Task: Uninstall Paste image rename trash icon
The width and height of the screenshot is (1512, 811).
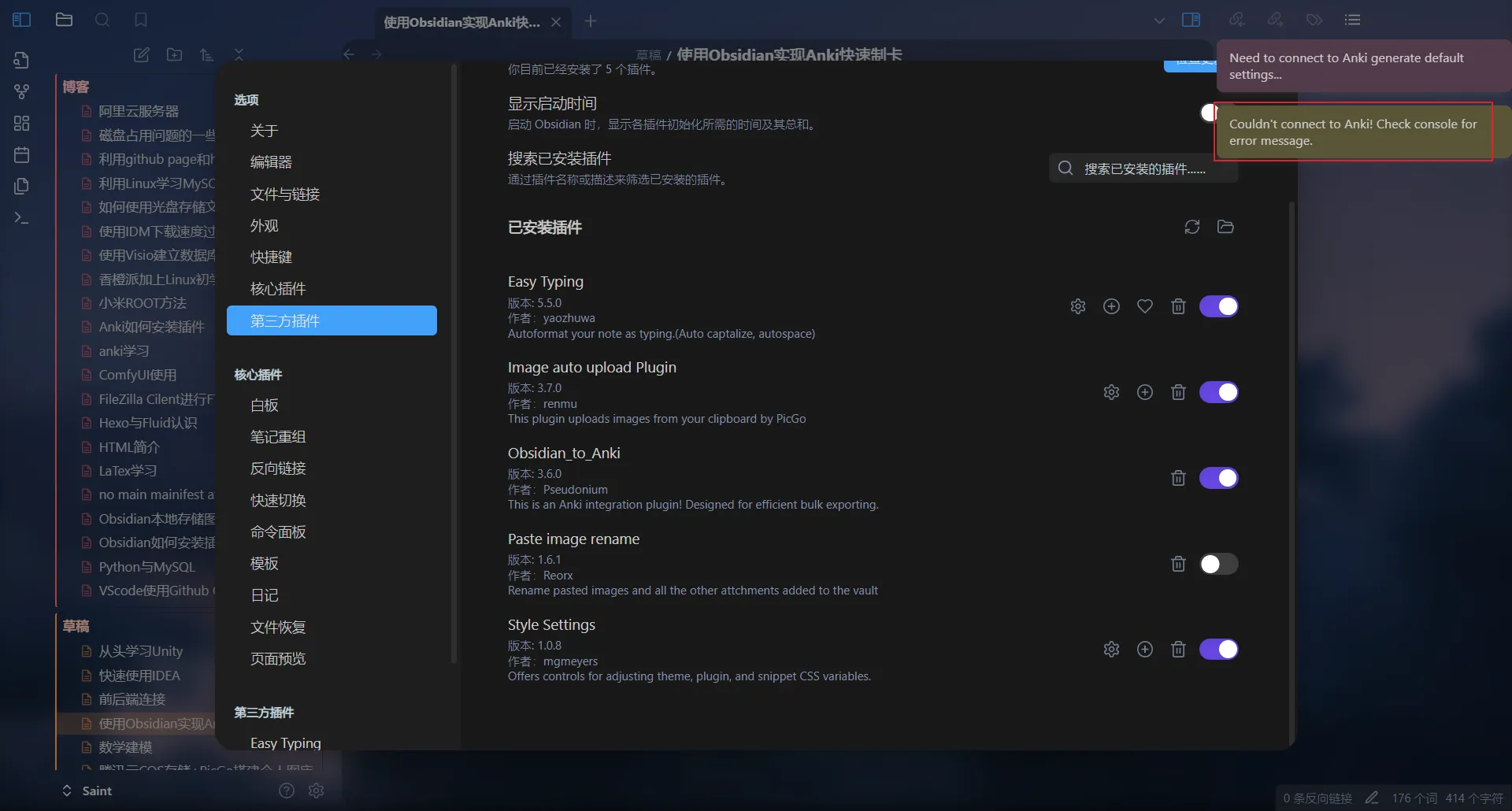Action: pos(1178,564)
